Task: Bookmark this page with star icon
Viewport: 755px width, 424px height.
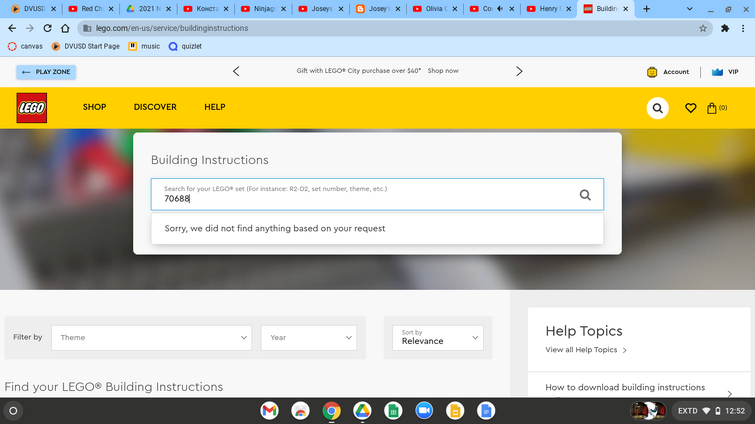Action: (703, 28)
